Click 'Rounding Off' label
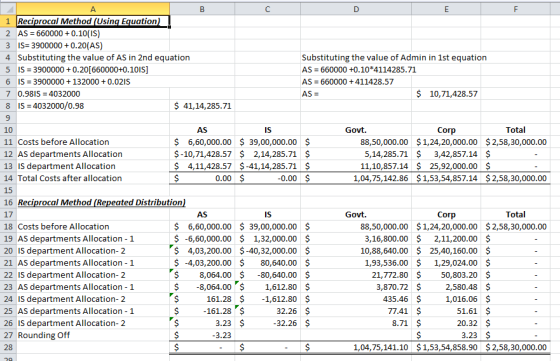 click(x=44, y=335)
